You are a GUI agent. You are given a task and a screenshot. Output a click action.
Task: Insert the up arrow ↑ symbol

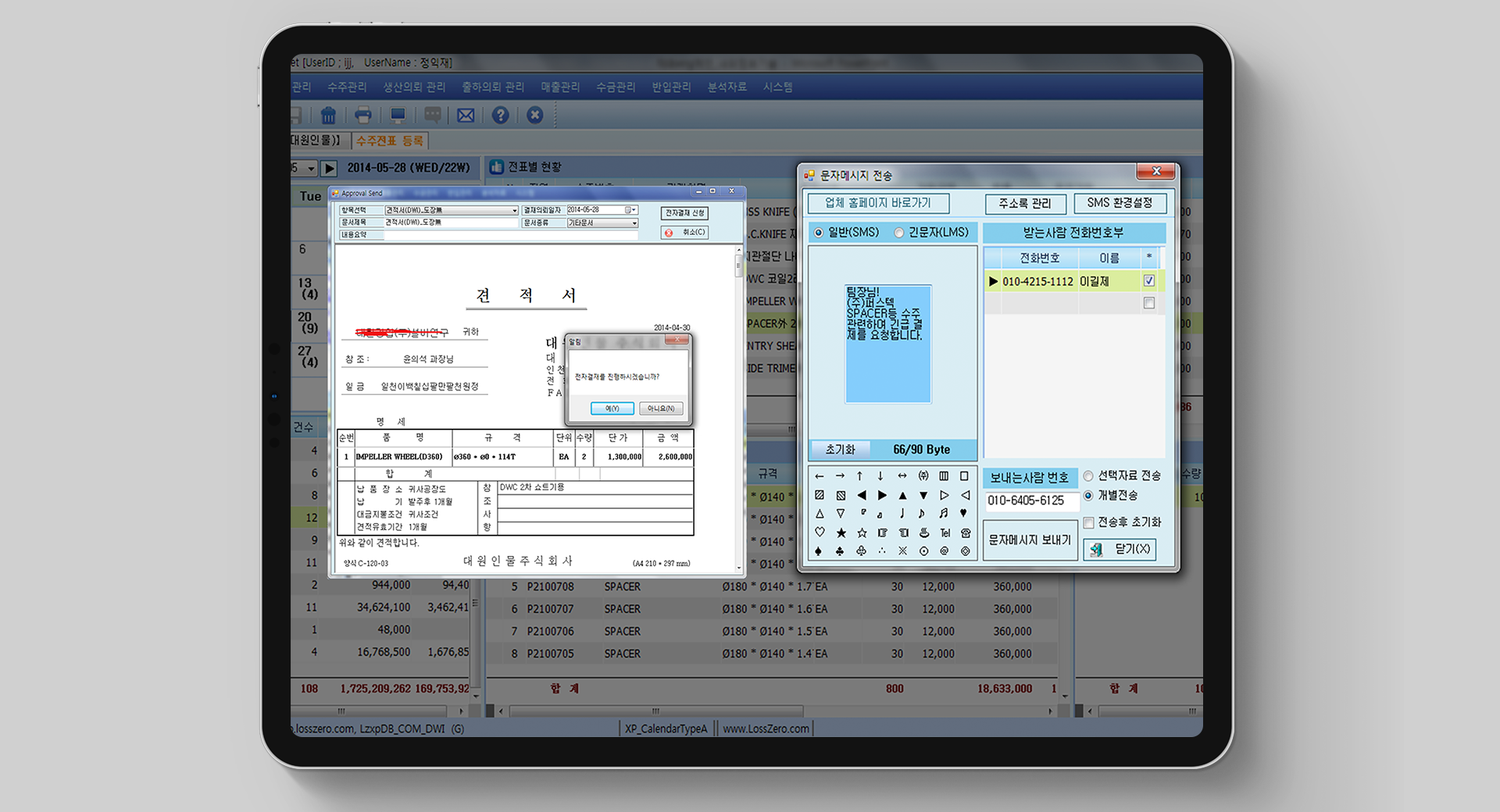click(860, 476)
